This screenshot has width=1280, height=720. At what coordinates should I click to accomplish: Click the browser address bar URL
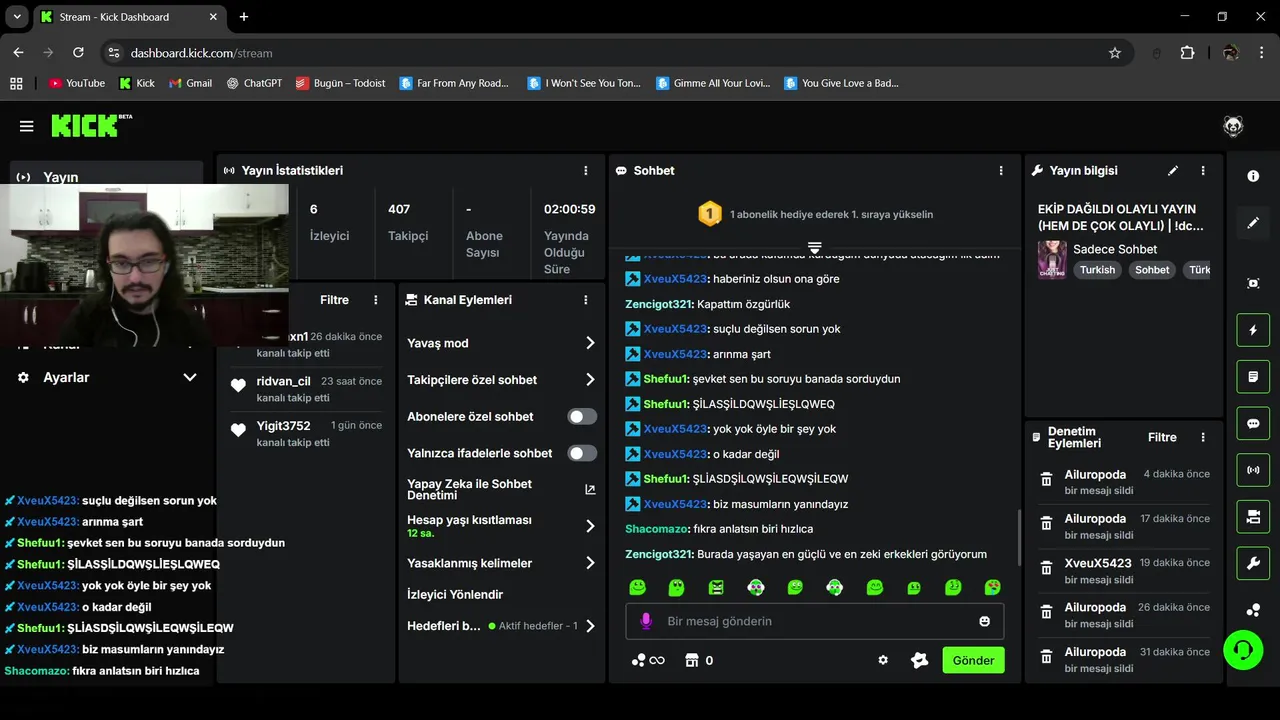201,53
